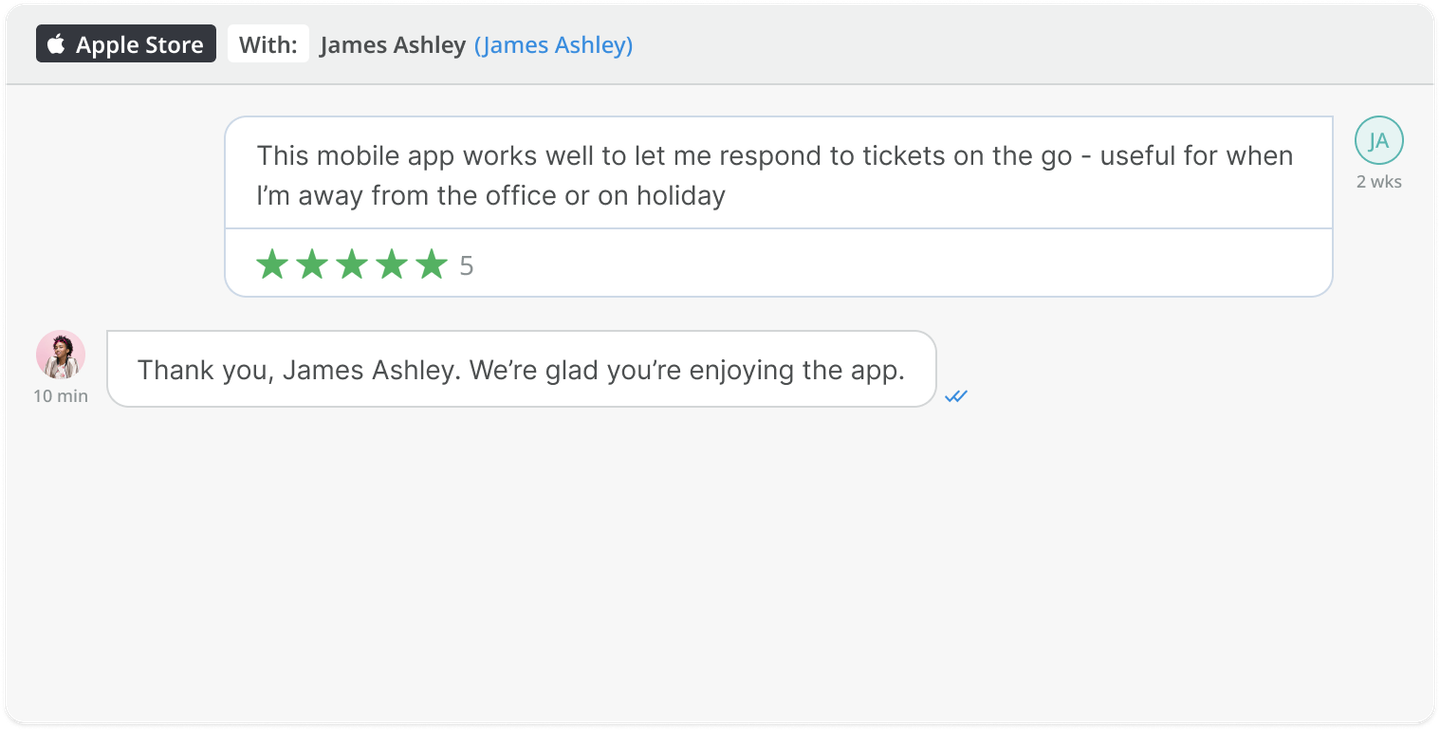This screenshot has height=730, width=1440.
Task: Select the customer review message text
Action: (x=775, y=175)
